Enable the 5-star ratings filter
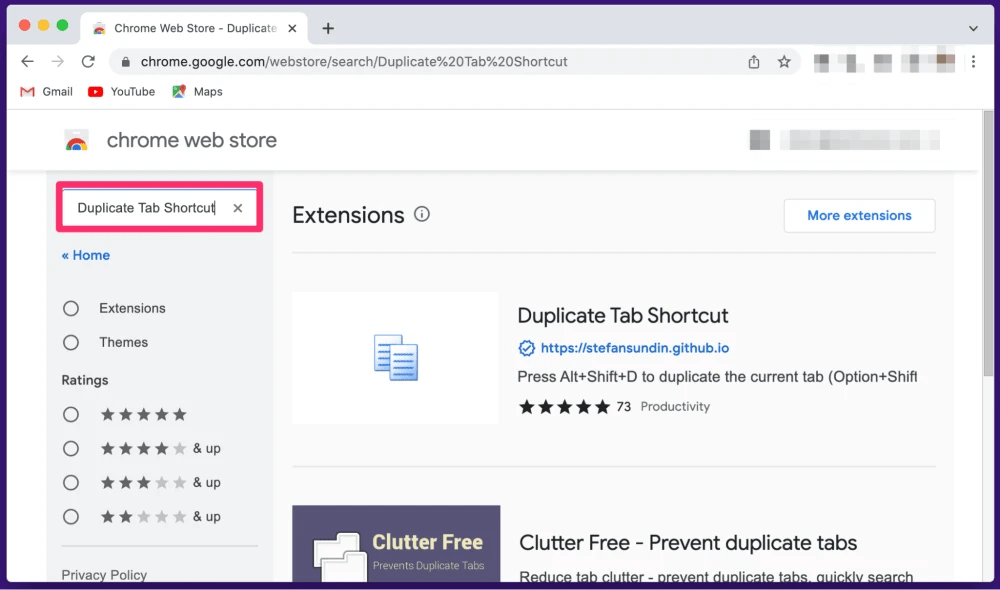Viewport: 1000px width, 590px height. tap(71, 414)
